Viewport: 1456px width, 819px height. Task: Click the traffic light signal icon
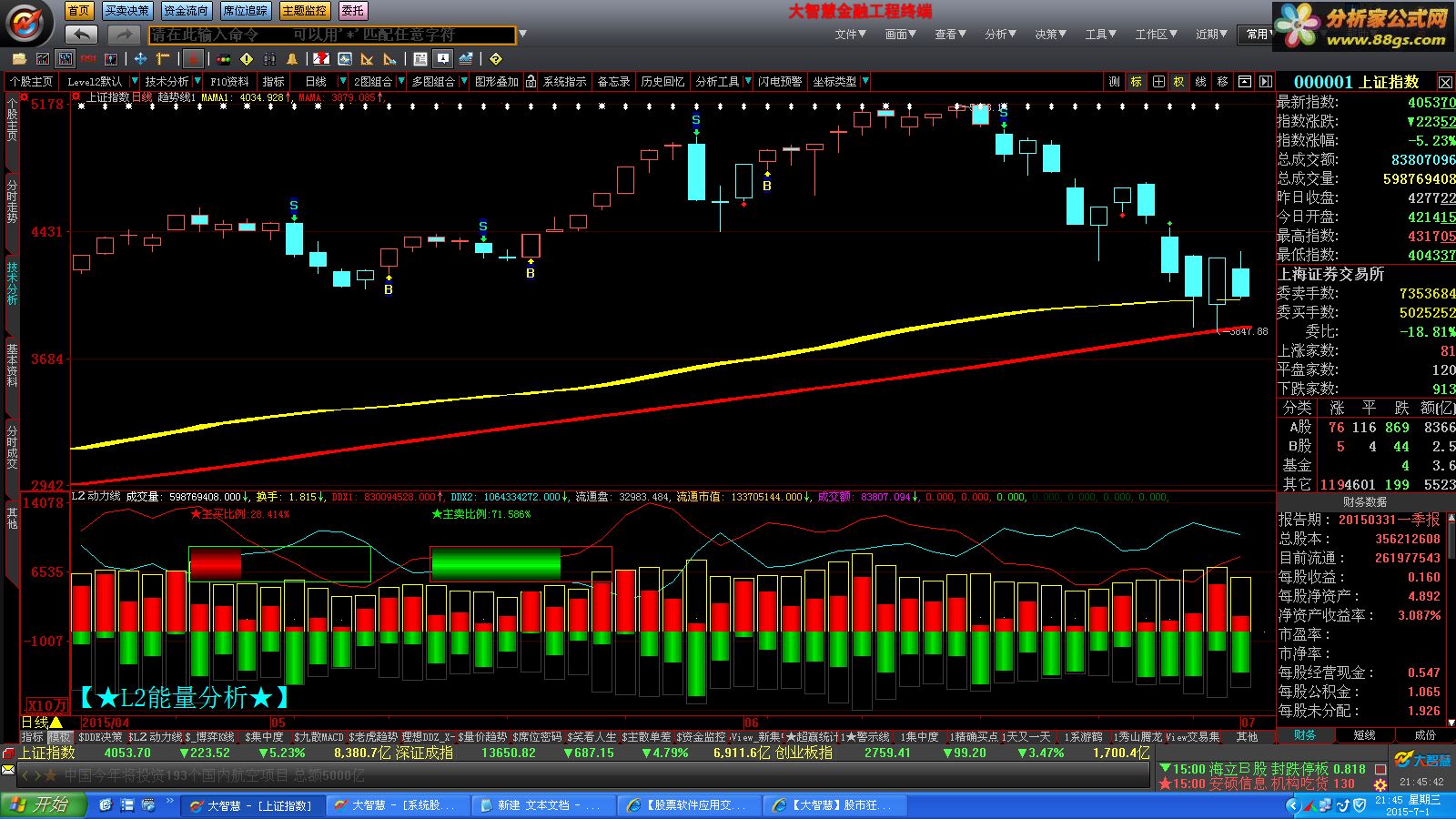(224, 59)
